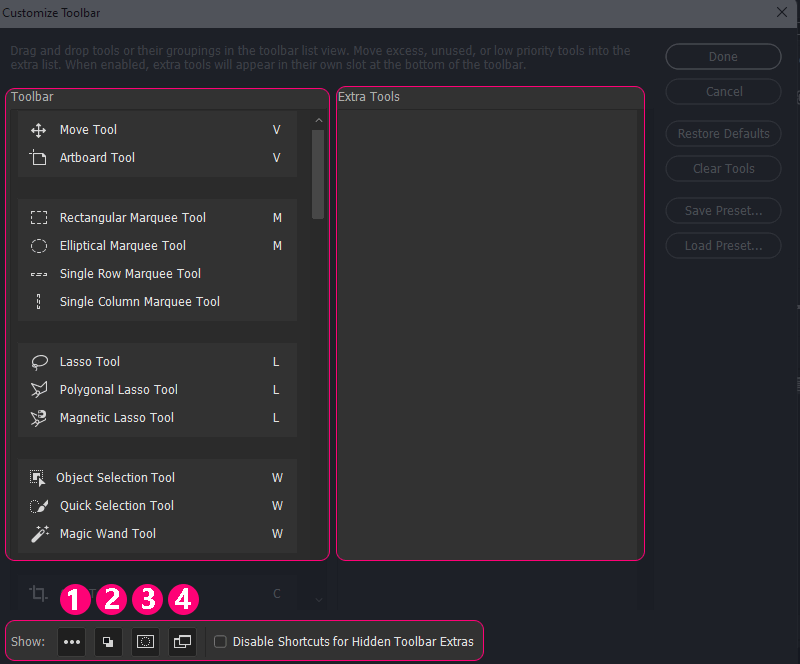The height and width of the screenshot is (664, 800).
Task: Click the Quick Selection Tool icon
Action: pos(39,506)
